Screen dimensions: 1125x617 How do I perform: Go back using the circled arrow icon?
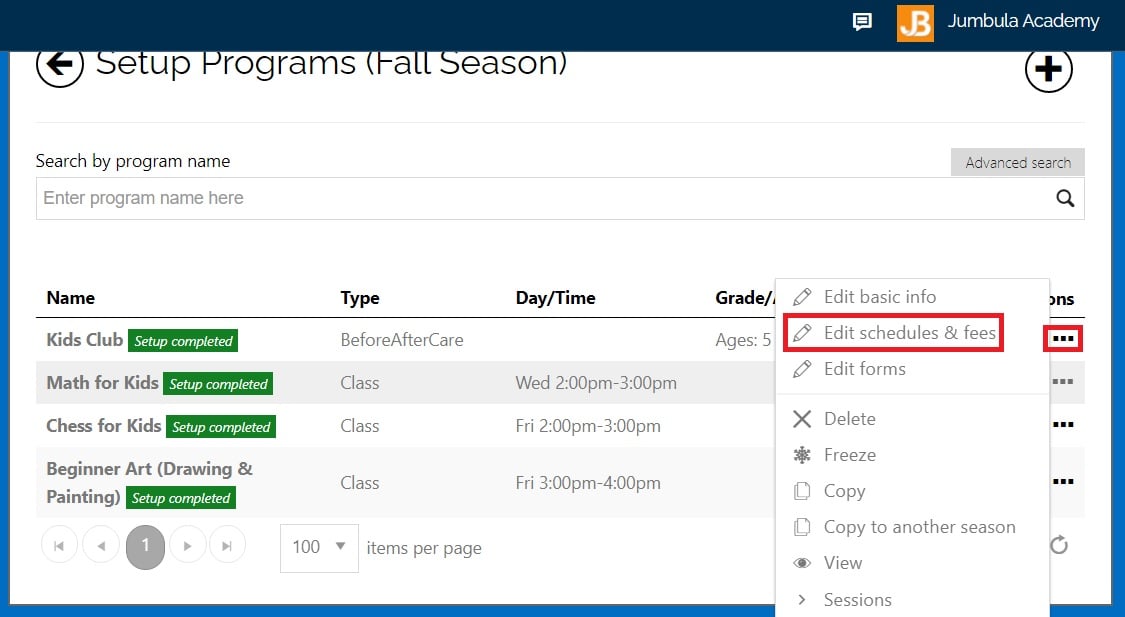pos(60,65)
